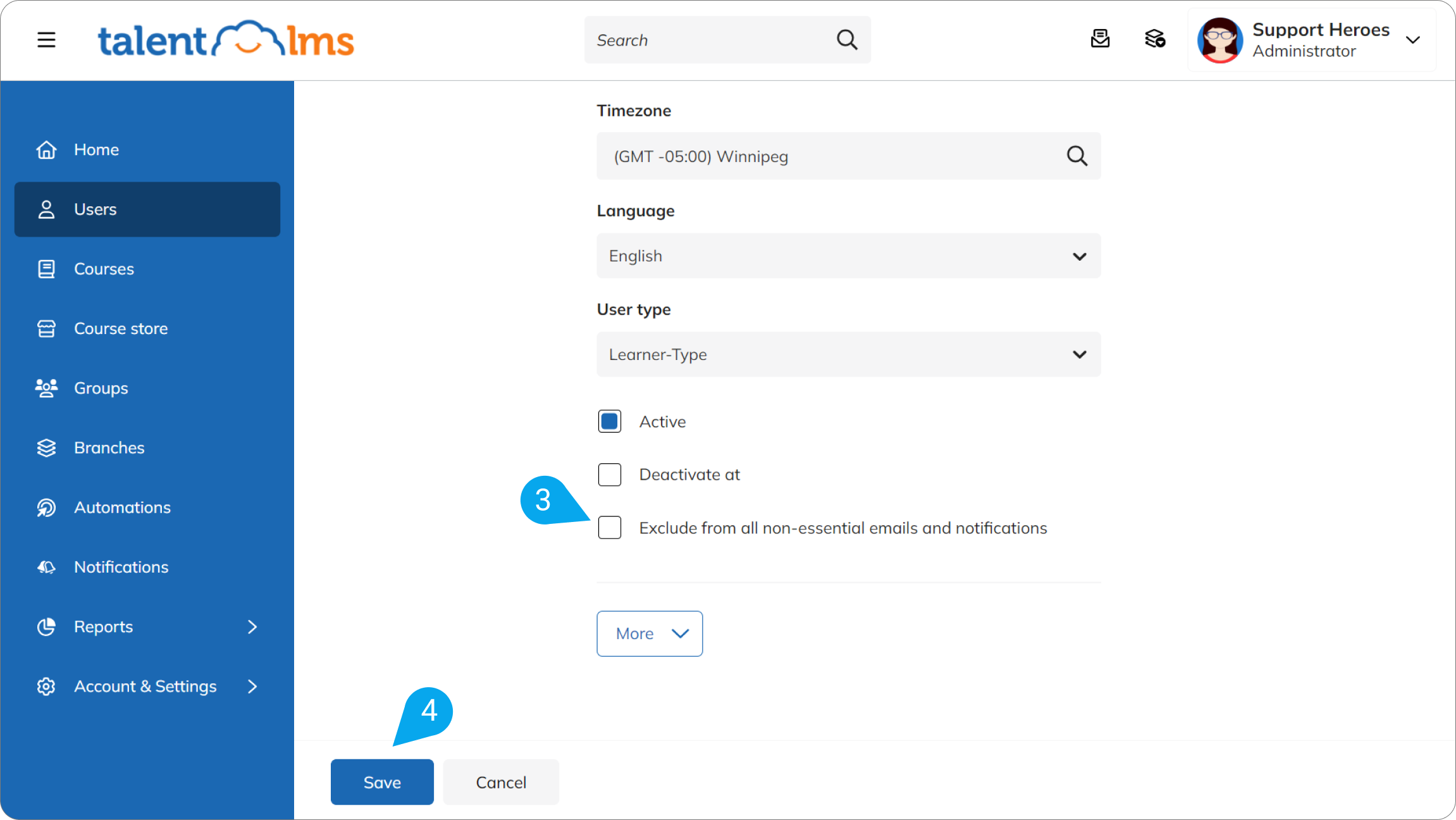Viewport: 1456px width, 820px height.
Task: Click the Support Heroes Administrator name
Action: (1321, 40)
